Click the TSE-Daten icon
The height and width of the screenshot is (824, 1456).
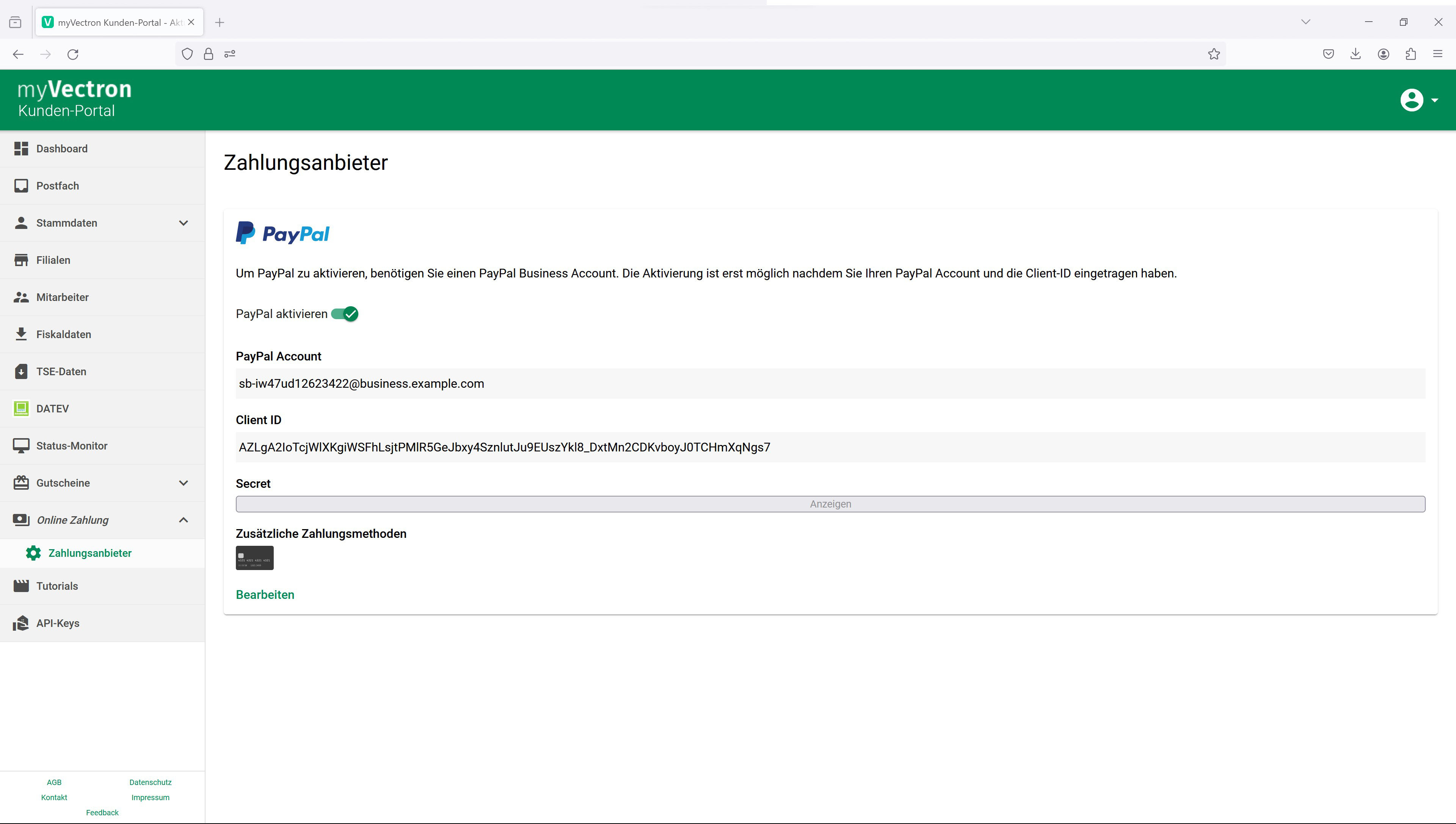[21, 372]
